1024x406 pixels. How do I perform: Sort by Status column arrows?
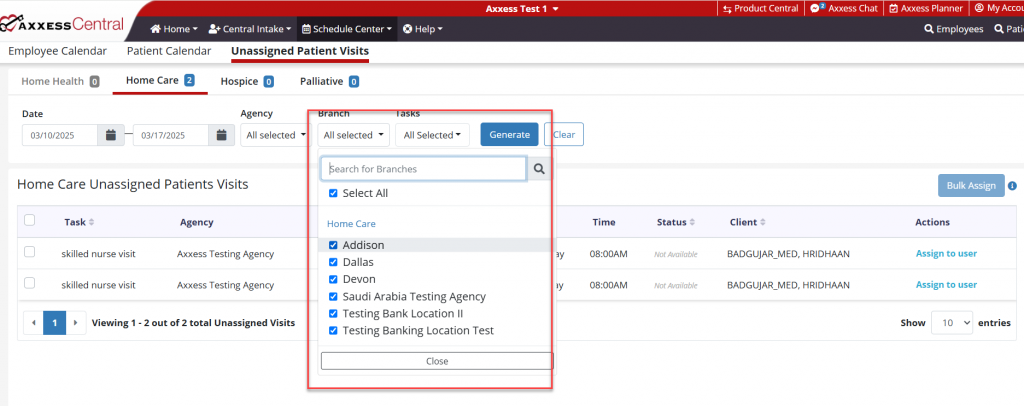coord(692,223)
